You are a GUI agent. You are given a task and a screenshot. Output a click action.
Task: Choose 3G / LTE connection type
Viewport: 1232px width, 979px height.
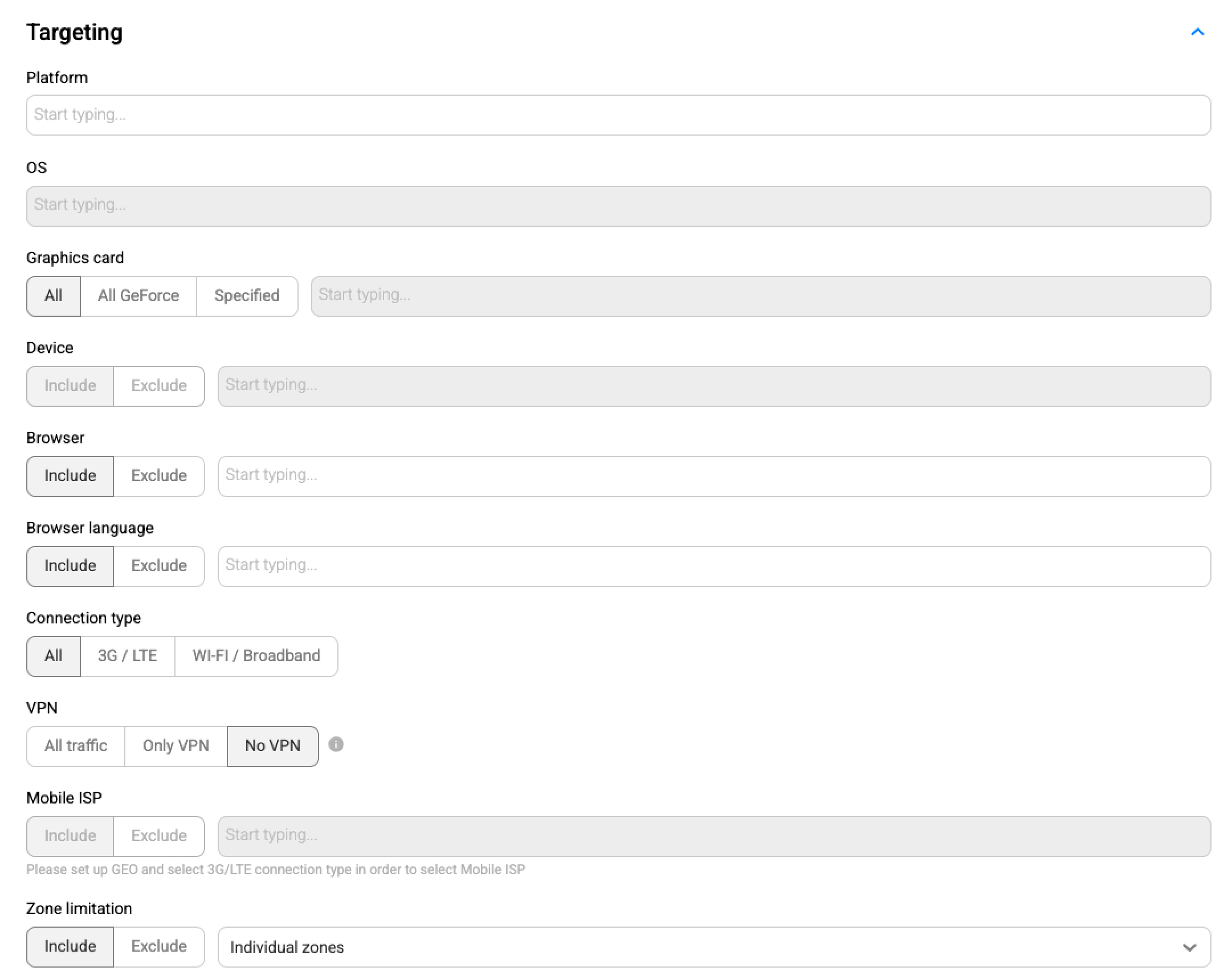coord(128,655)
